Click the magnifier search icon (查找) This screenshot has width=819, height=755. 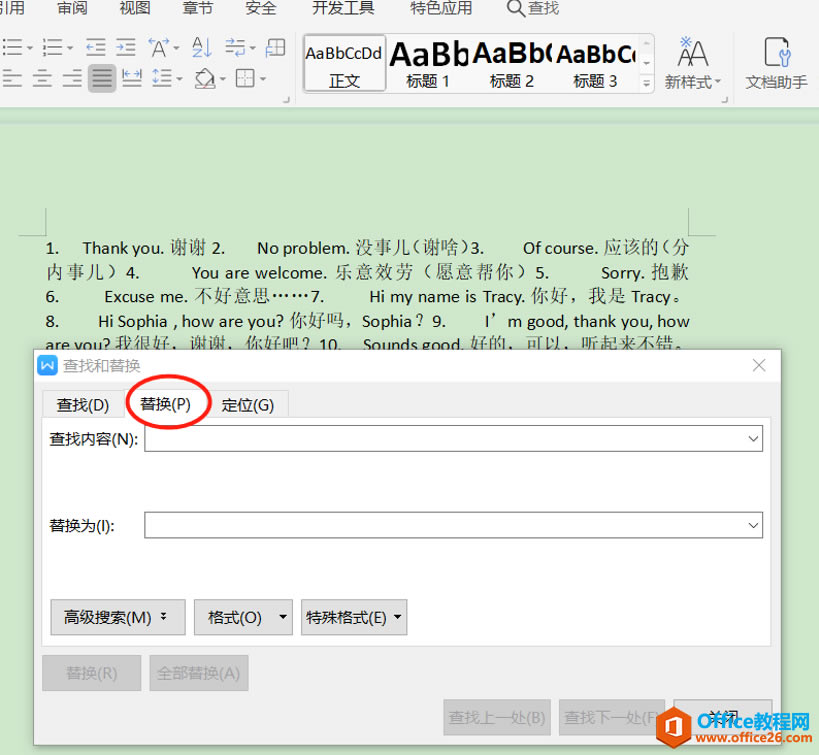[516, 8]
